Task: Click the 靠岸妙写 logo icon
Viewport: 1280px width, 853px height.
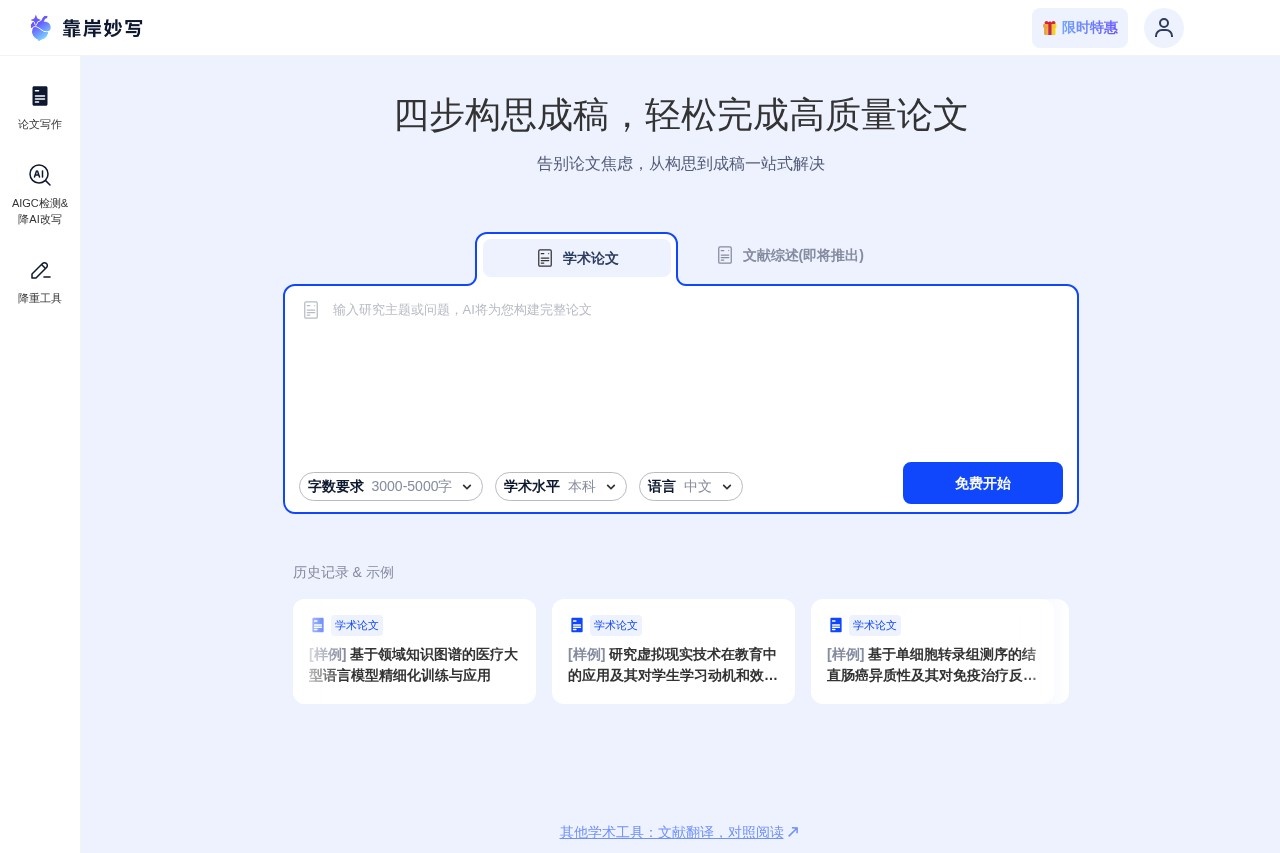Action: pos(40,28)
